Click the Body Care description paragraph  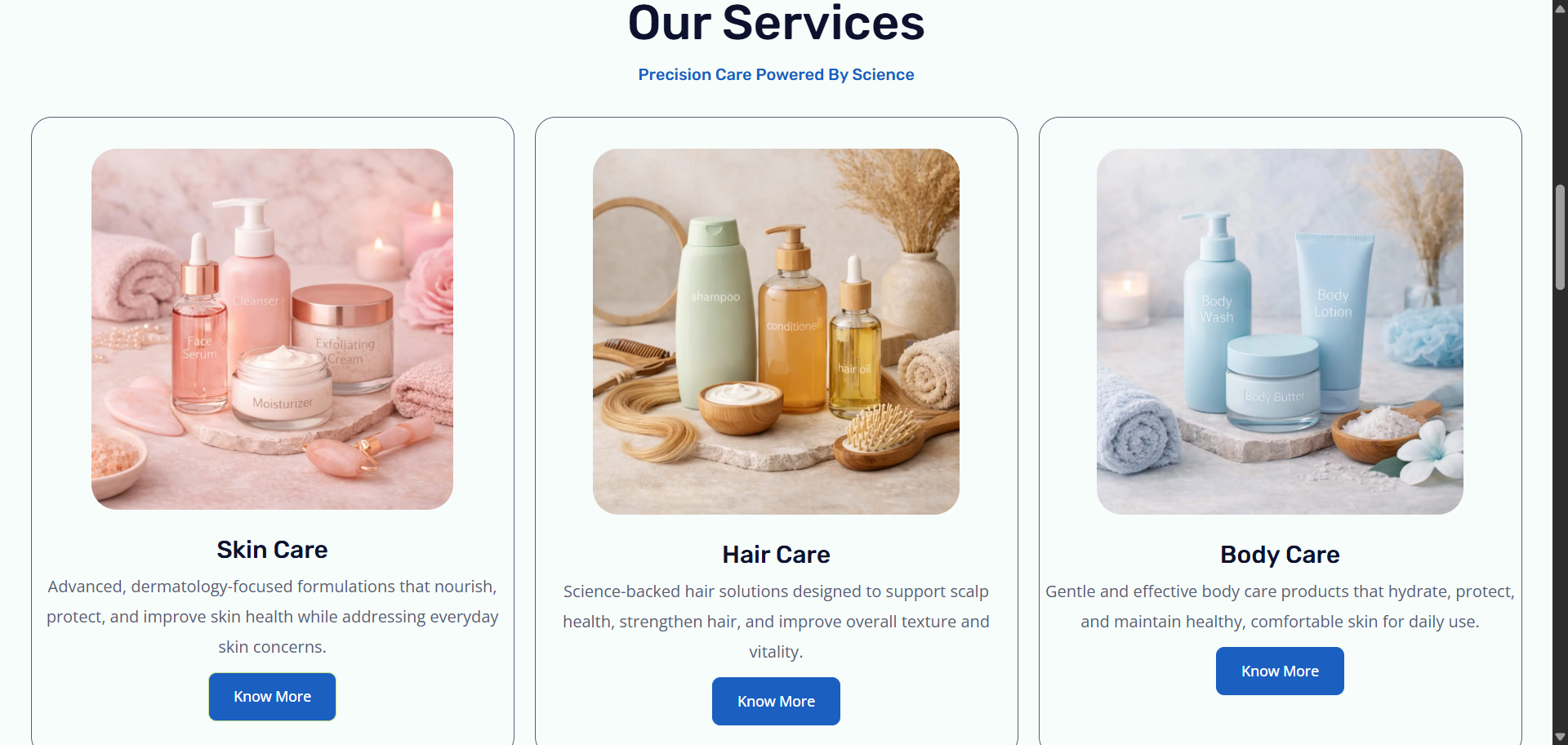(1280, 606)
